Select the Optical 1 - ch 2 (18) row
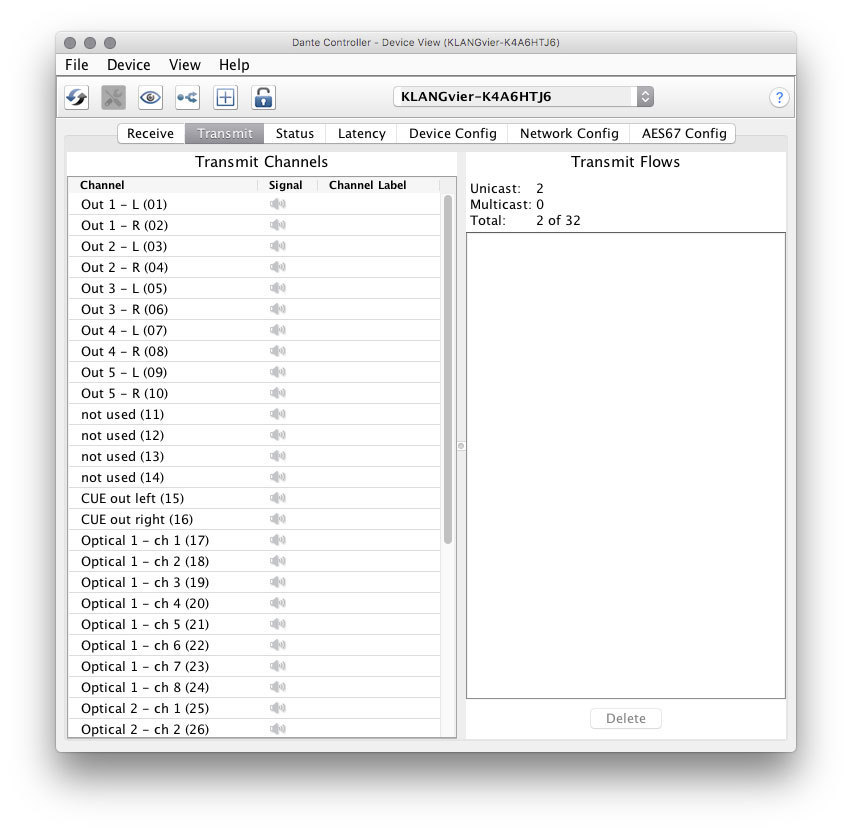Image resolution: width=852 pixels, height=832 pixels. point(254,561)
